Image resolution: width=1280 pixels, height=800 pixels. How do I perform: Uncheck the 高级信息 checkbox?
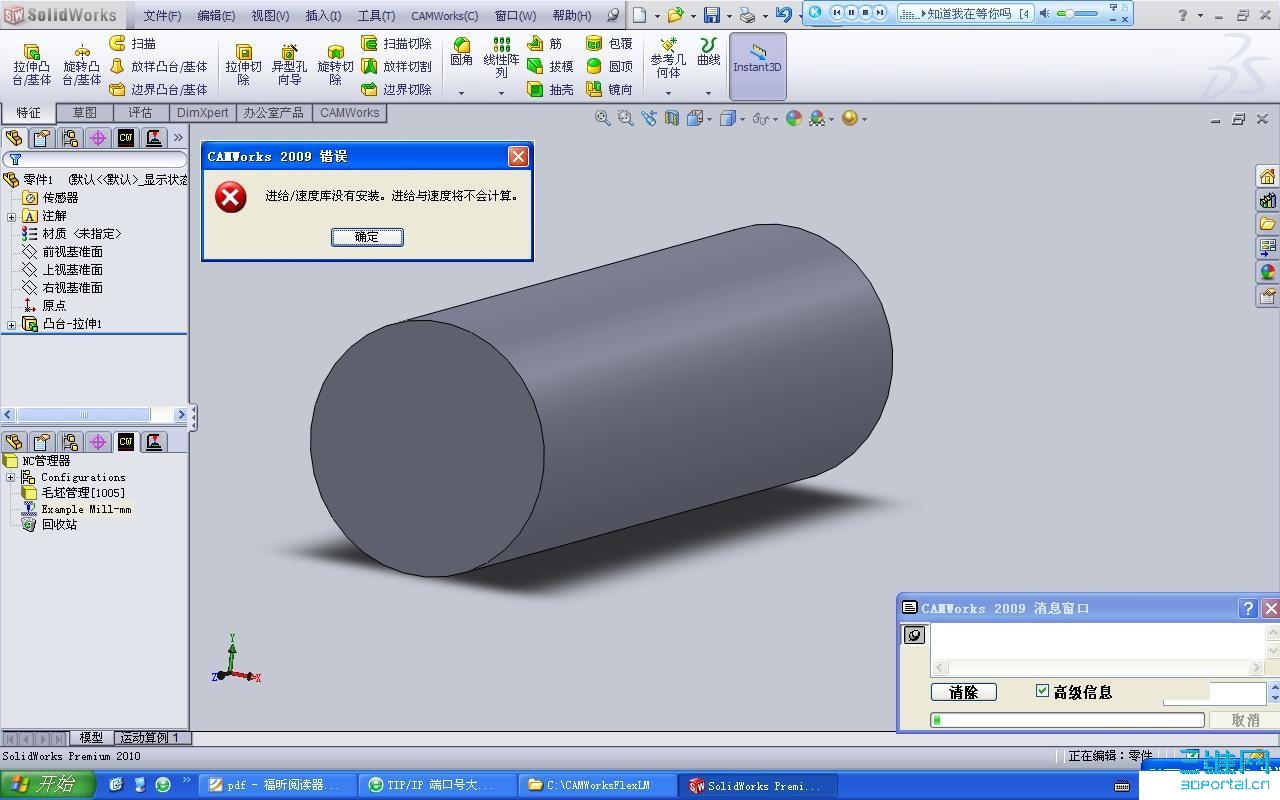point(1043,691)
